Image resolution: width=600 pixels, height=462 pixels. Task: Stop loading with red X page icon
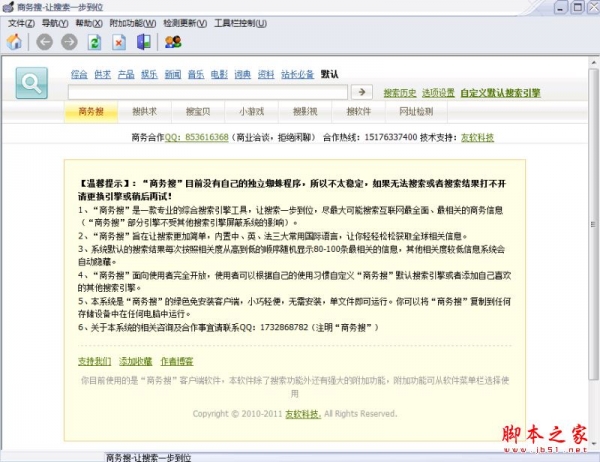pos(119,42)
